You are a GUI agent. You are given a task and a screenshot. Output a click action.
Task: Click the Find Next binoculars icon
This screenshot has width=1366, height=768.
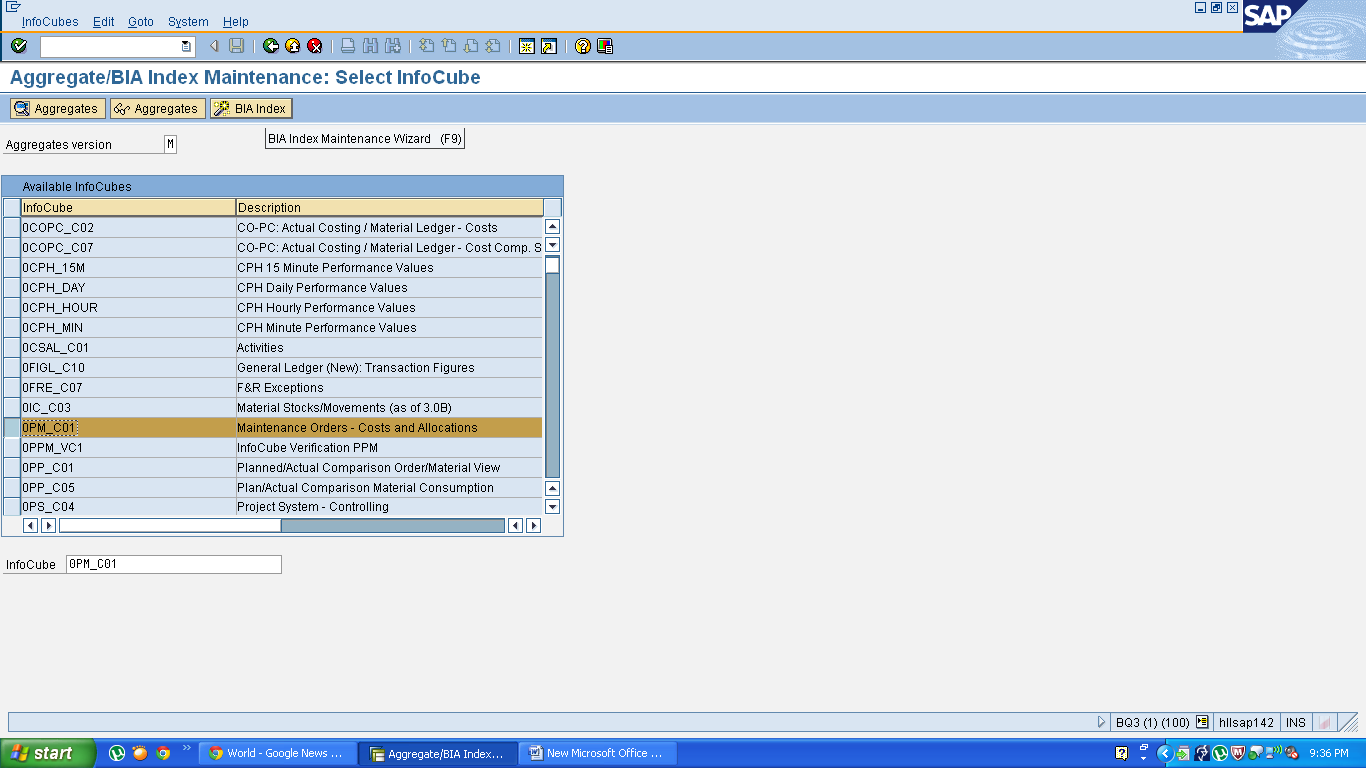[x=393, y=46]
